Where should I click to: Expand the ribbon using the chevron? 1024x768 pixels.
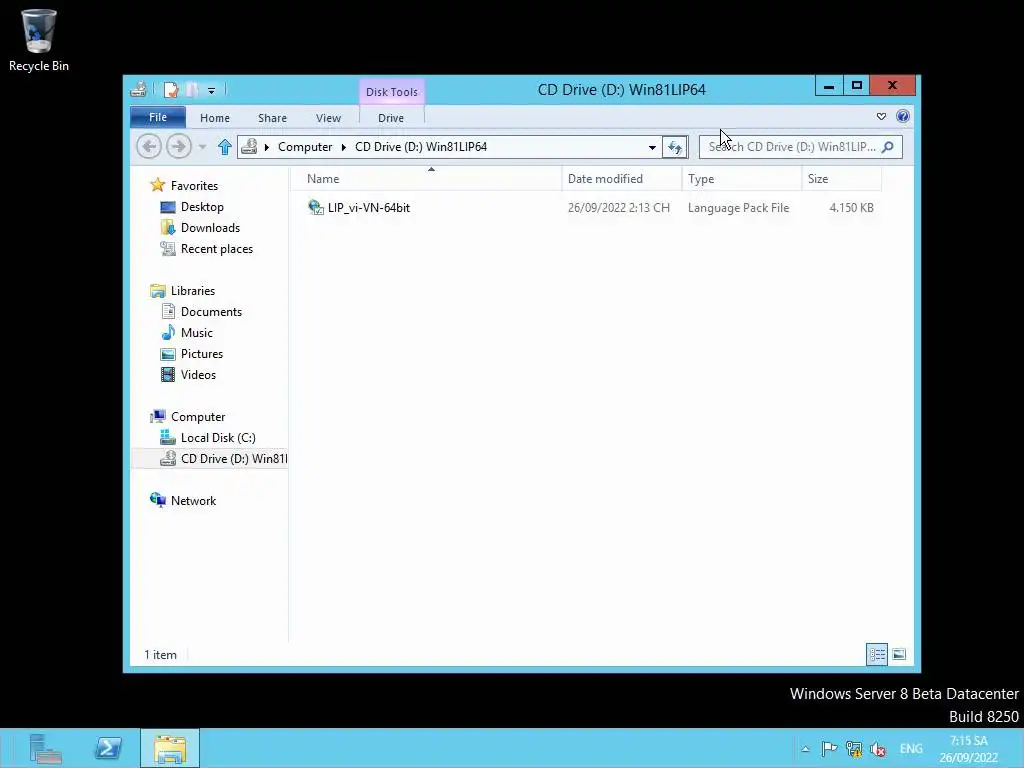[882, 117]
